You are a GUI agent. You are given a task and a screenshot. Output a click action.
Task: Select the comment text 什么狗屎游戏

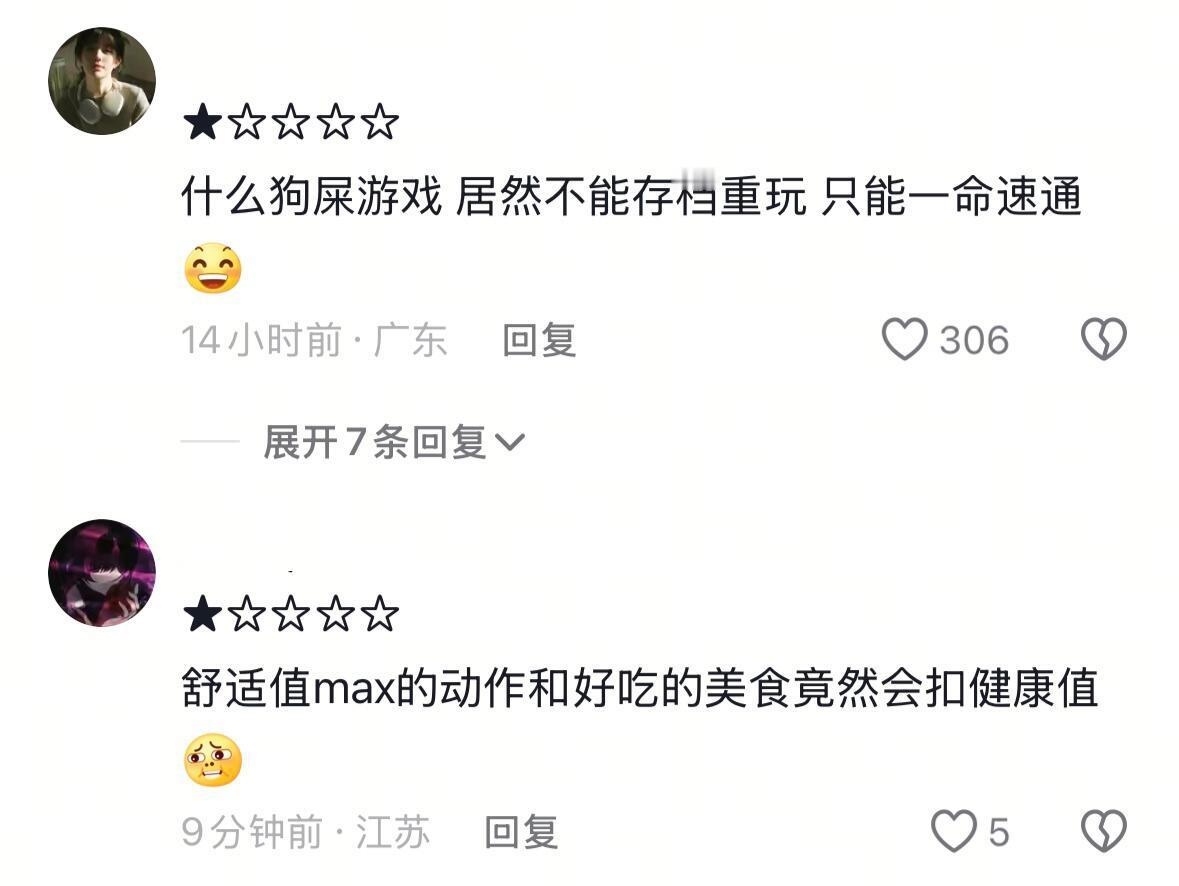(311, 196)
